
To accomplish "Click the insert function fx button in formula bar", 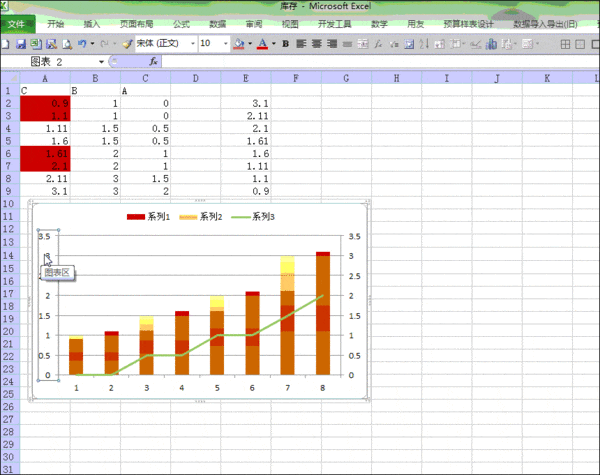I will point(154,62).
